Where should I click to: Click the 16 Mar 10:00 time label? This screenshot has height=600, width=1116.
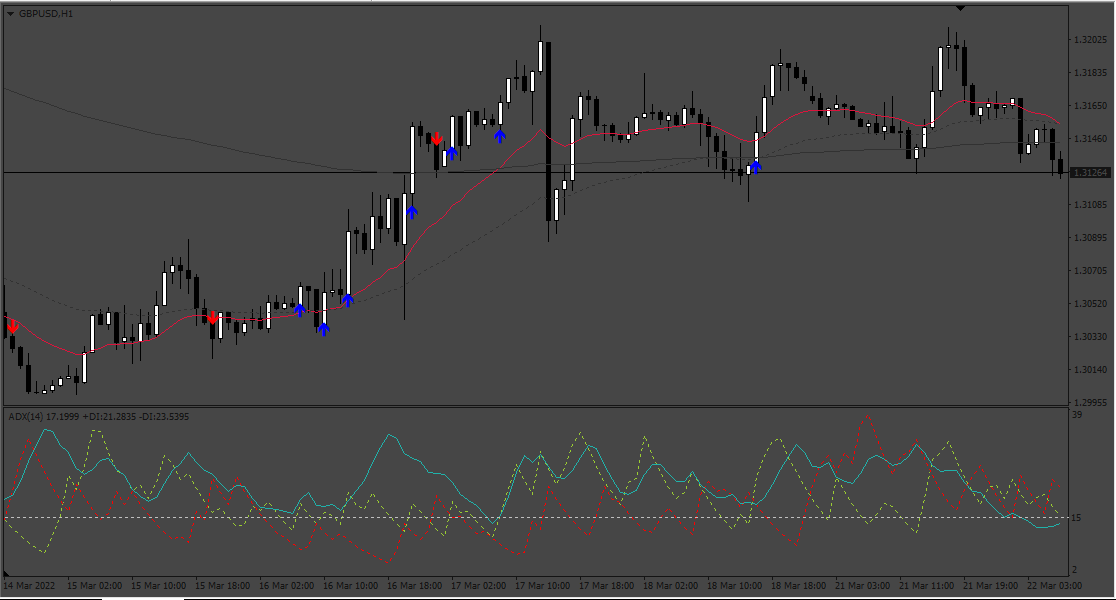pyautogui.click(x=351, y=586)
